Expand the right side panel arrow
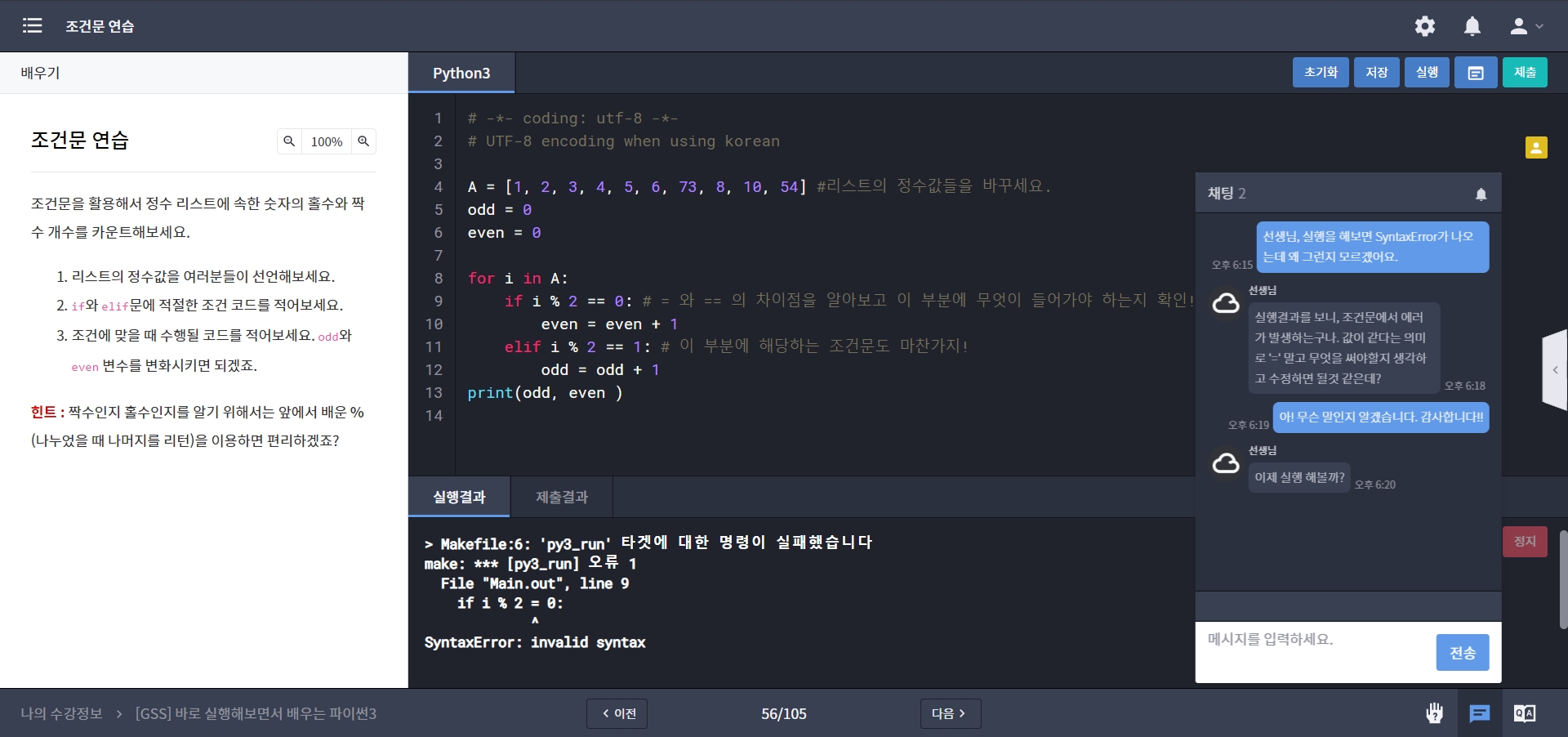This screenshot has height=737, width=1568. [1555, 370]
